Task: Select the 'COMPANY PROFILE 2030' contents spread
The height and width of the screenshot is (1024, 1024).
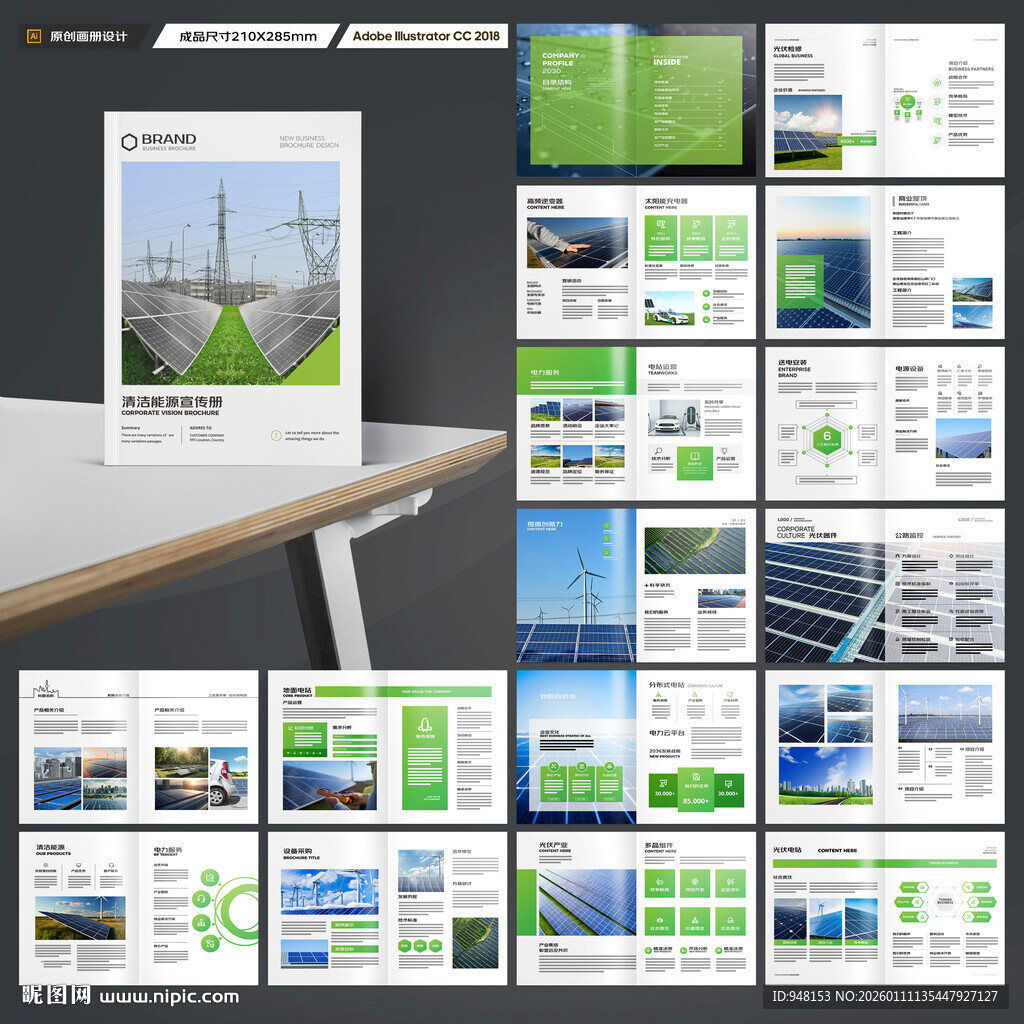Action: [636, 100]
